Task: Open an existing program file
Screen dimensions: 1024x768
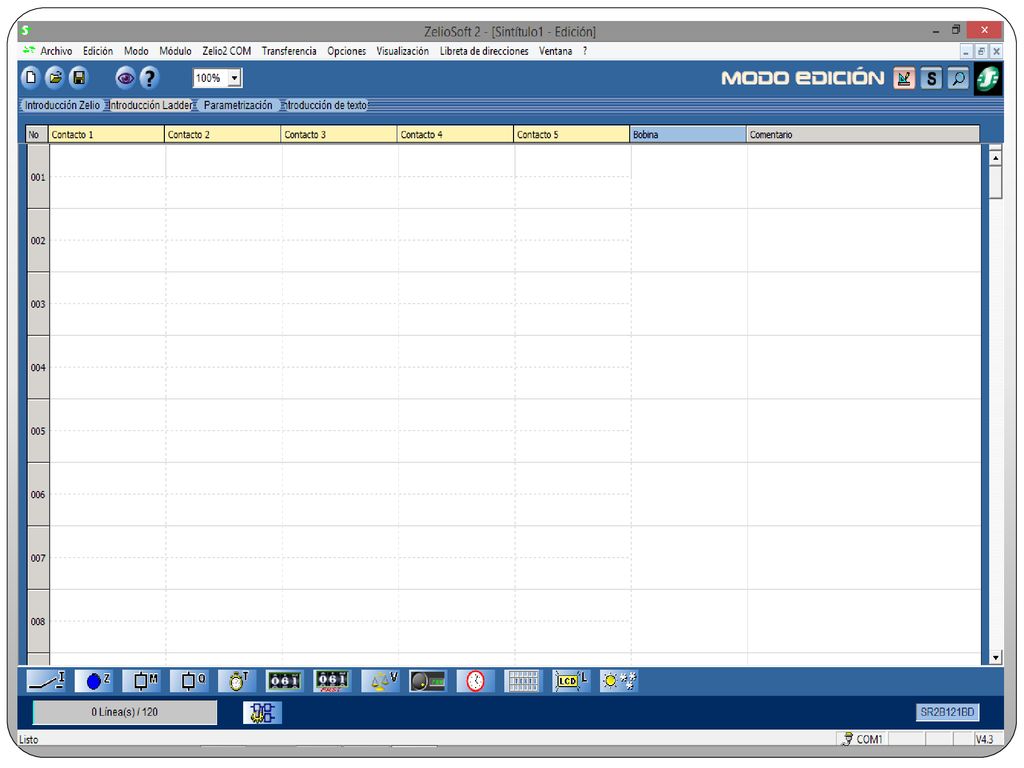Action: 55,78
